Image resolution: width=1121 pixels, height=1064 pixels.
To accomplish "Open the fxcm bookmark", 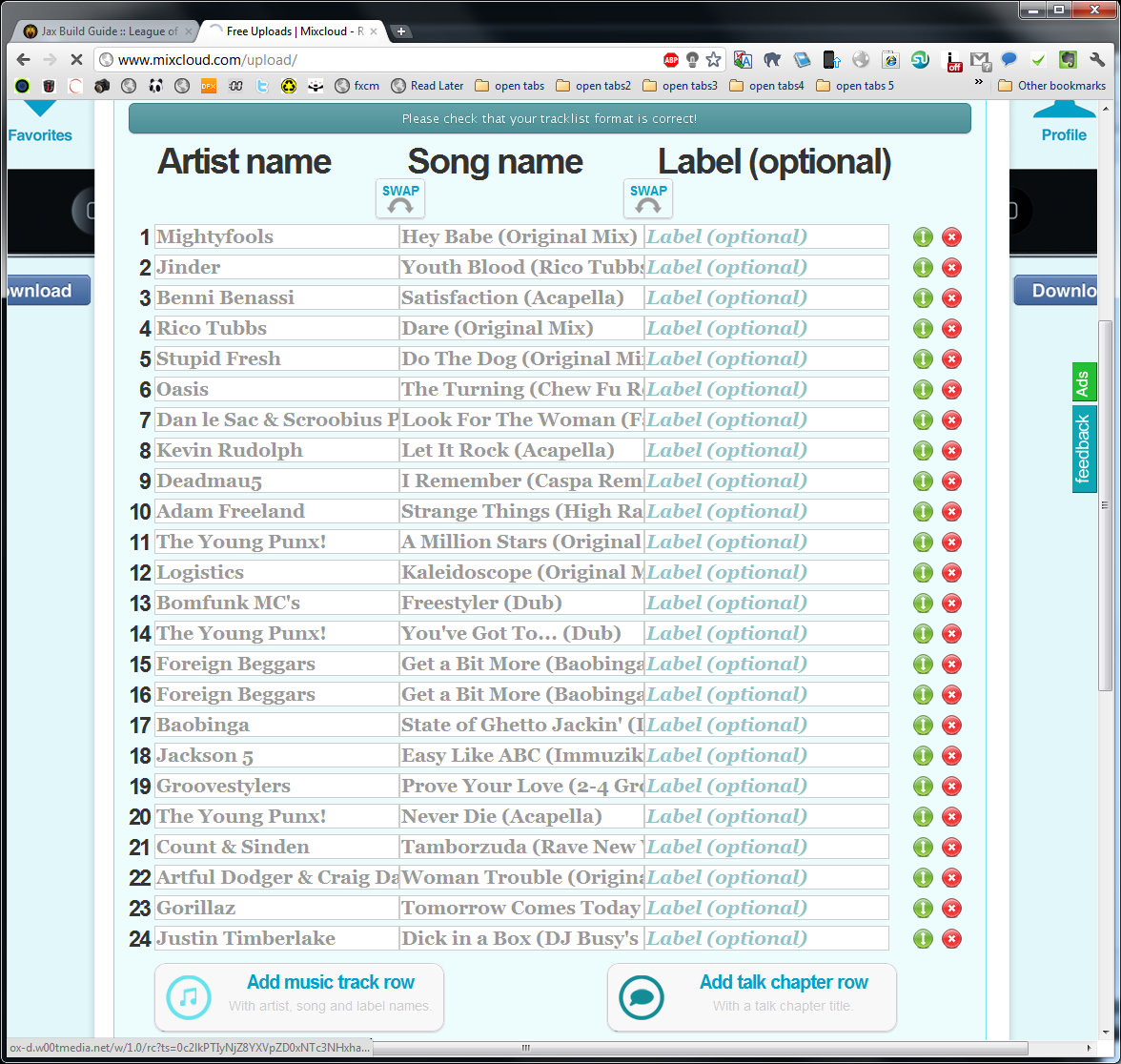I will point(357,86).
